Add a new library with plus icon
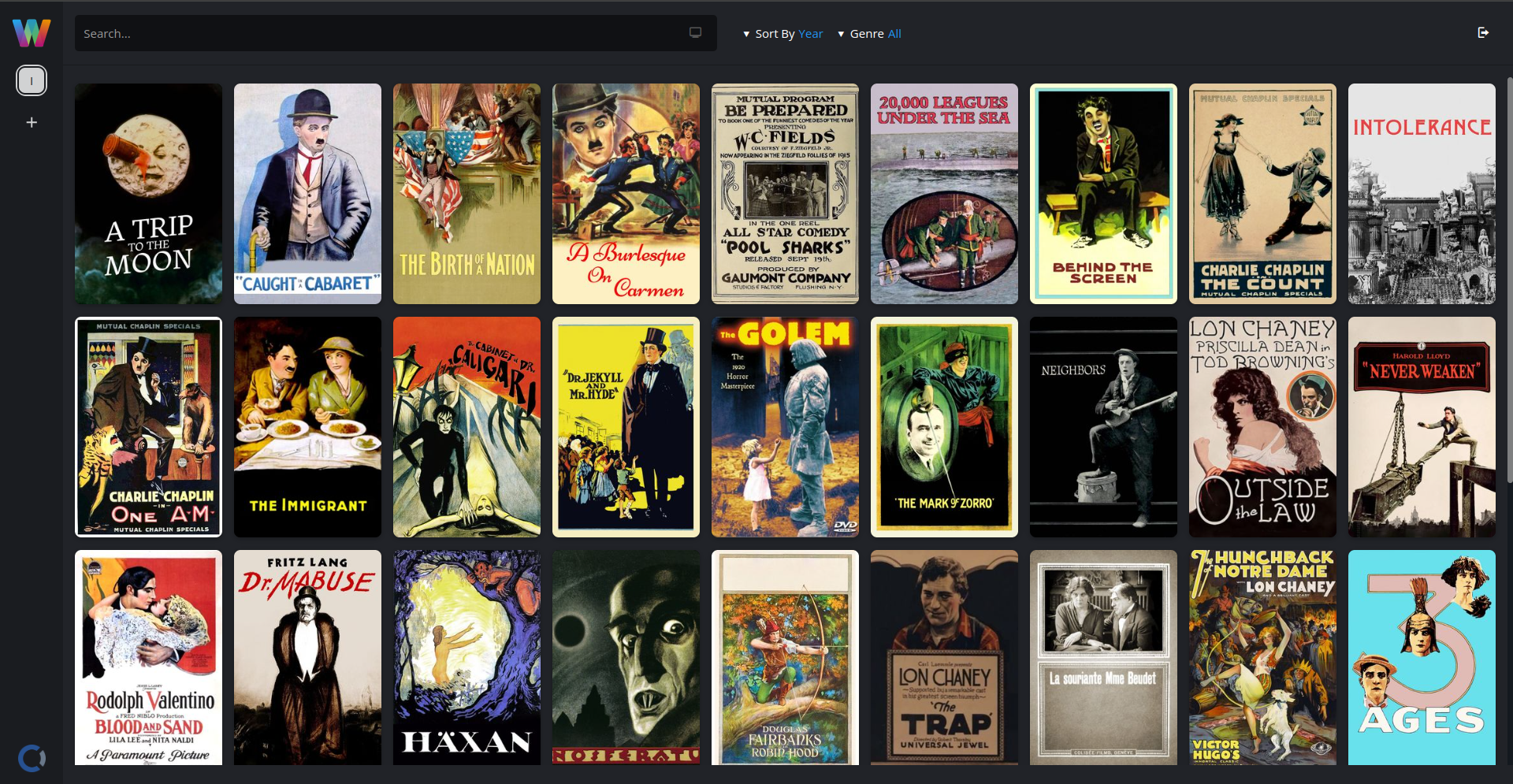This screenshot has height=784, width=1513. [32, 122]
